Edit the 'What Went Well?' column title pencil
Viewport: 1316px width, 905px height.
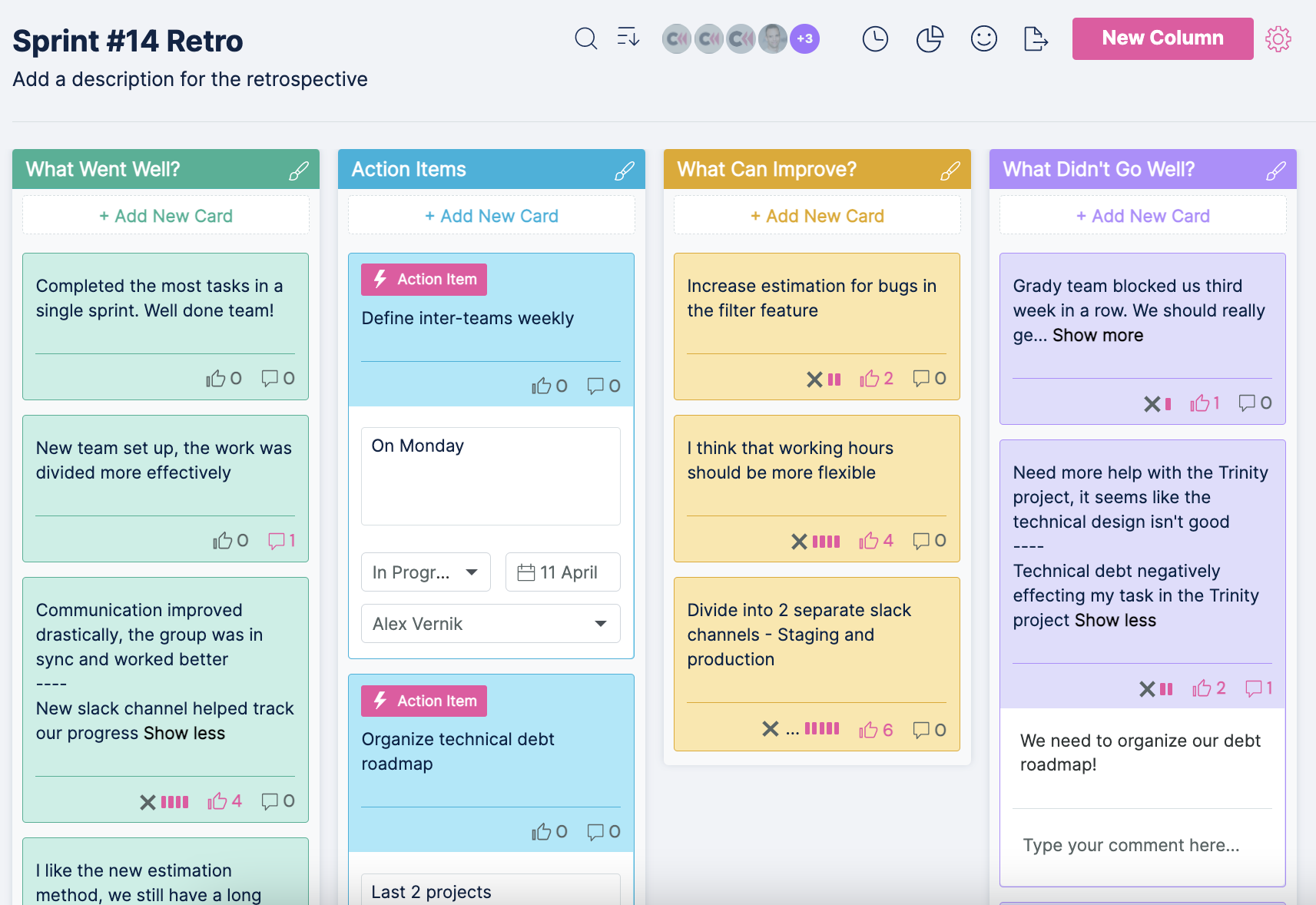coord(299,171)
